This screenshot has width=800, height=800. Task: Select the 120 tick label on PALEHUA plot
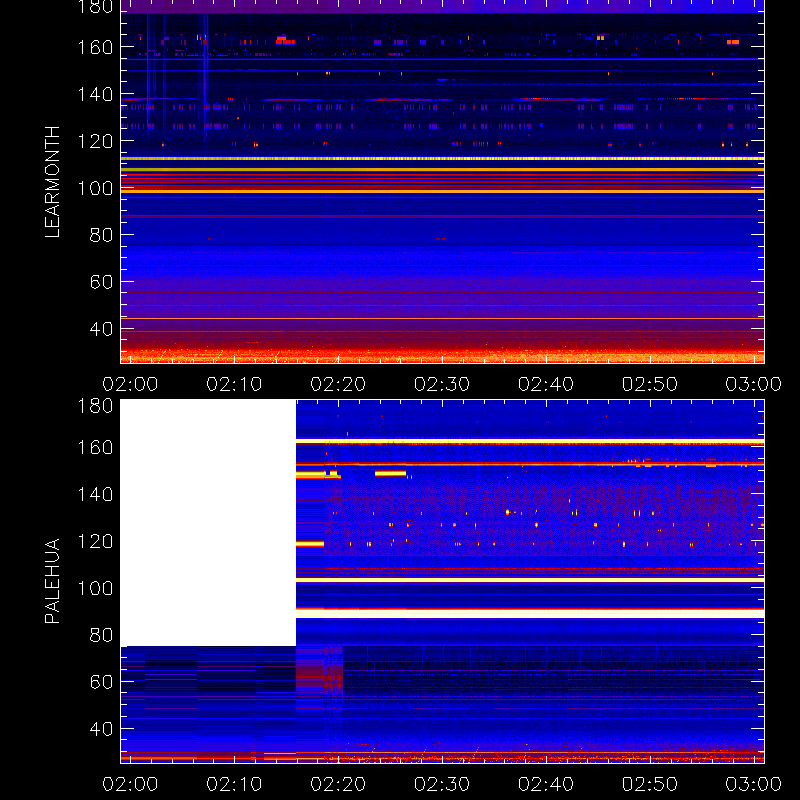tap(95, 541)
